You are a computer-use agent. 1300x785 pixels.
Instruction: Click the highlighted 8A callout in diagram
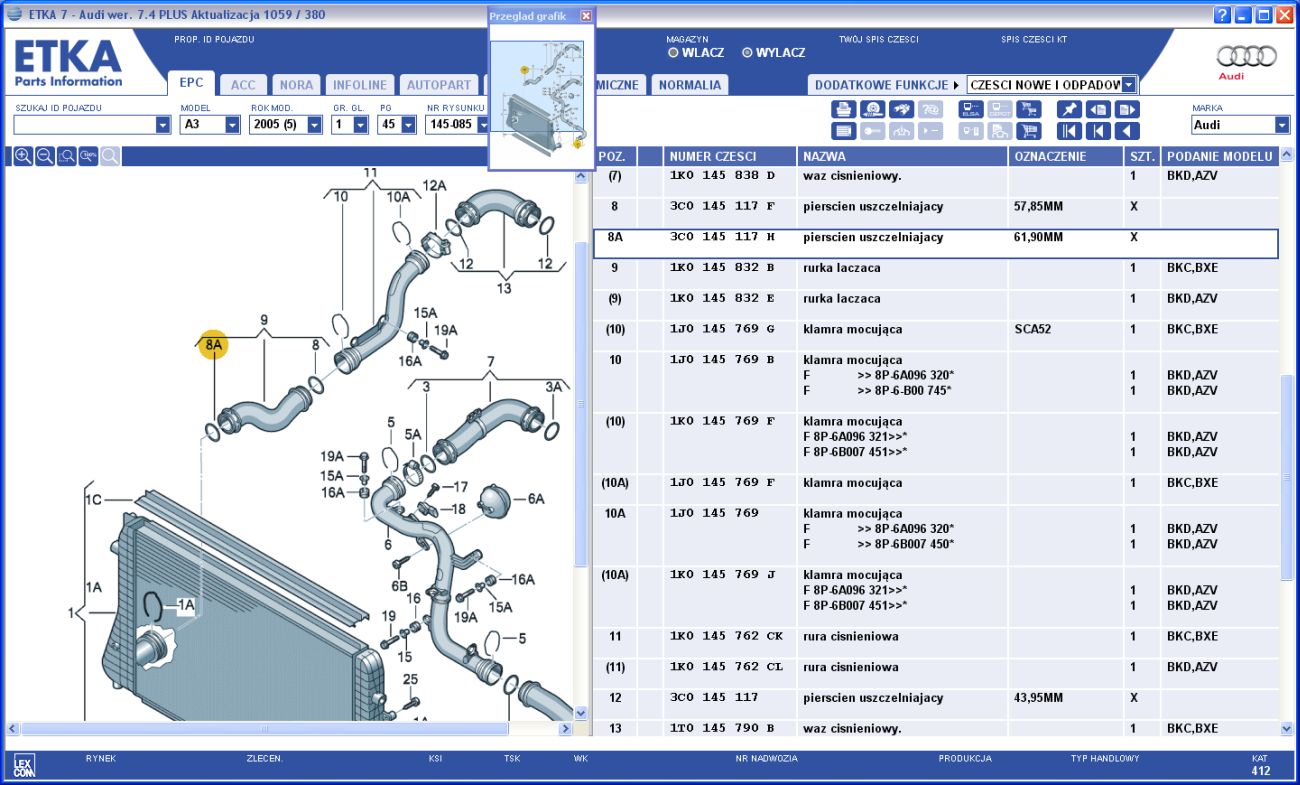pos(213,346)
